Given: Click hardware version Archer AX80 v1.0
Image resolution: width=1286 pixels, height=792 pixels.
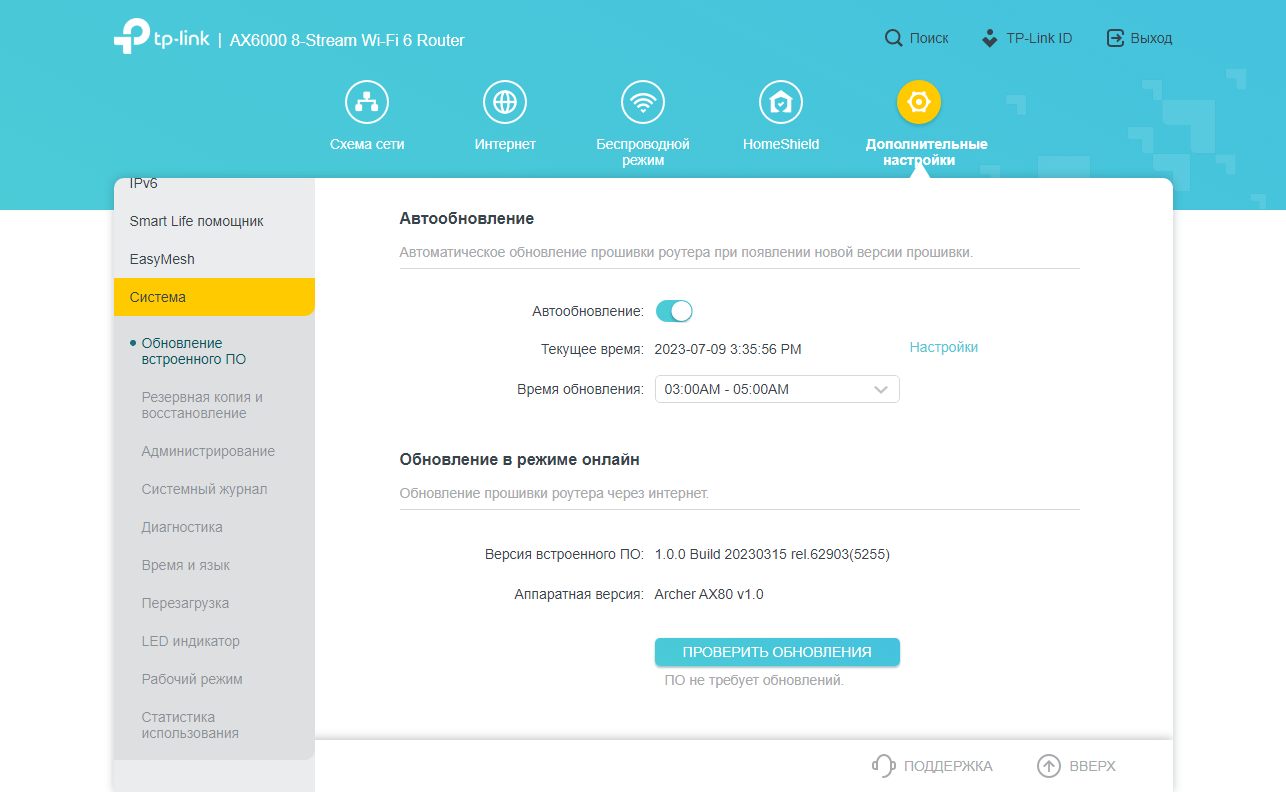Looking at the screenshot, I should pos(709,594).
